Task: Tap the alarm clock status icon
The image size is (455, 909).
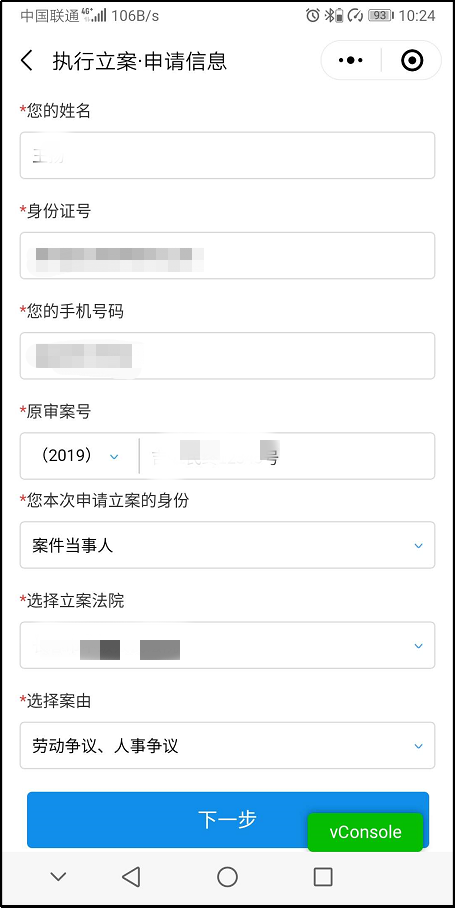Action: pos(312,16)
